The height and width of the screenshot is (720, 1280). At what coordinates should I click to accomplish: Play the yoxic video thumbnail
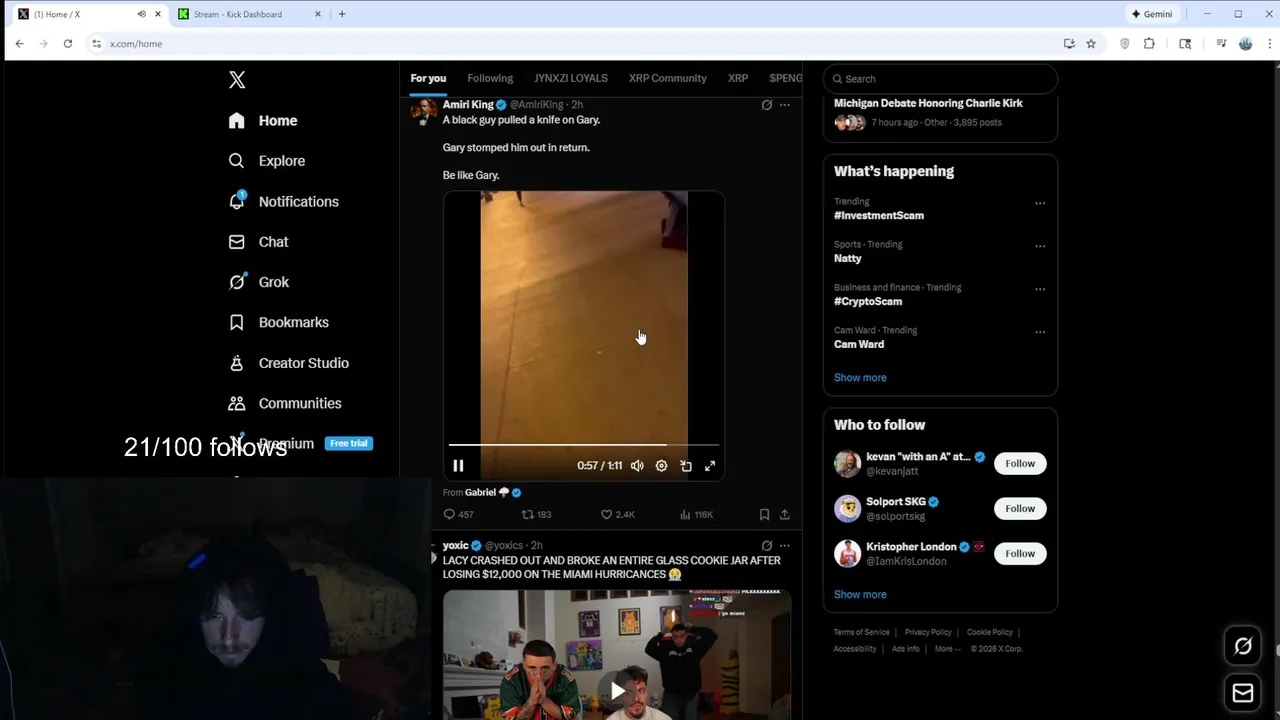(617, 690)
